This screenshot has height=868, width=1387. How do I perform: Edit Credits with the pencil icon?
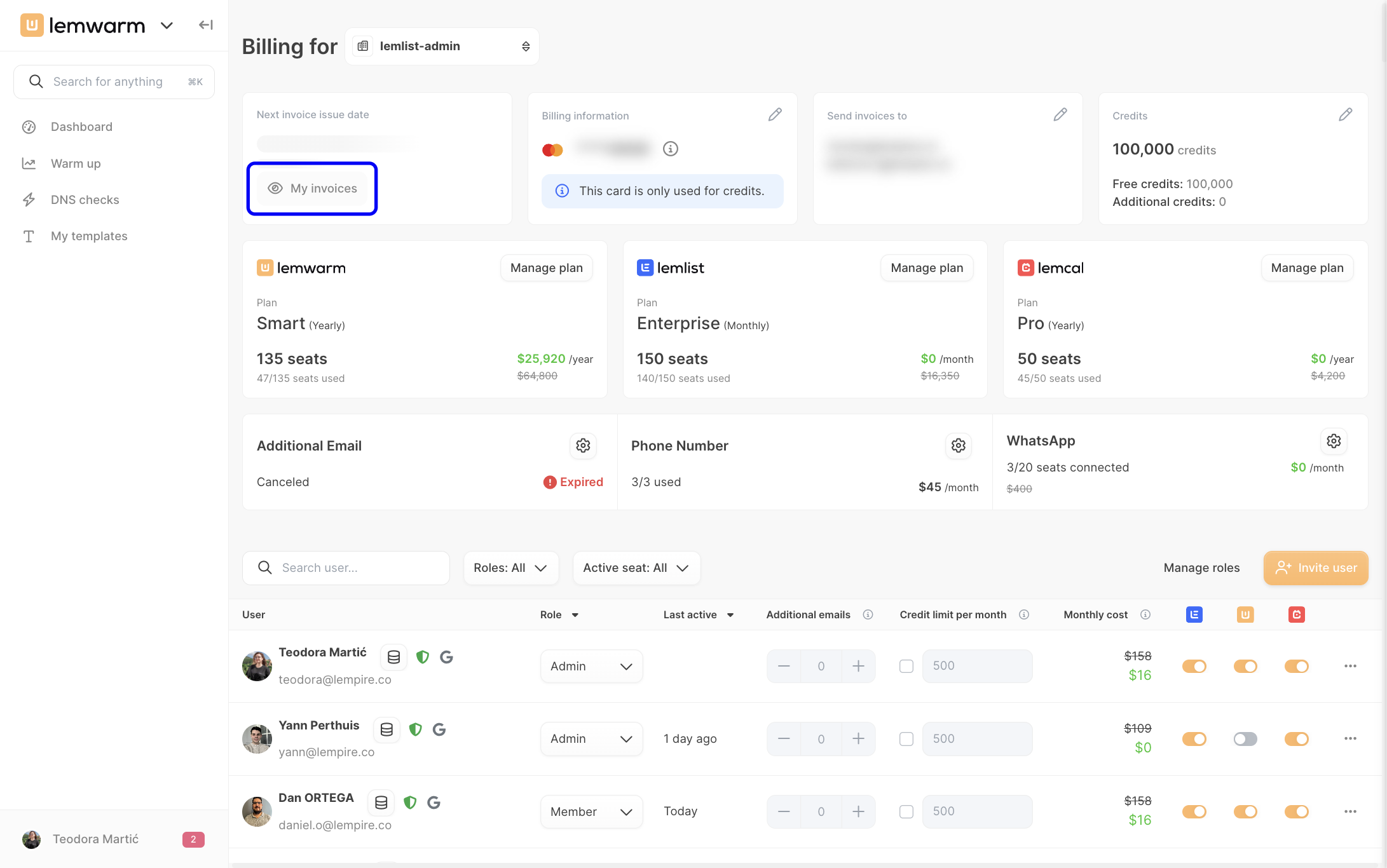1345,115
